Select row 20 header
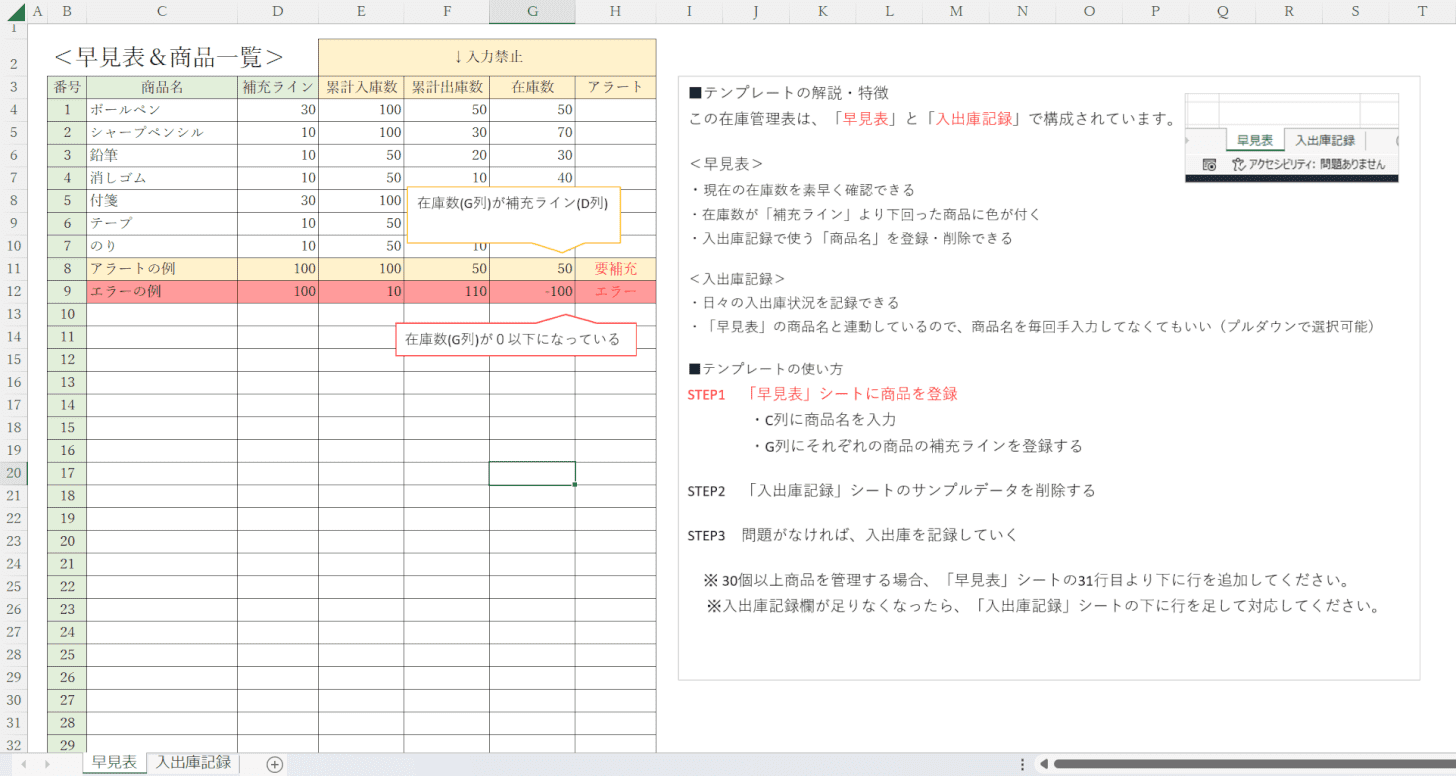The image size is (1456, 776). pyautogui.click(x=13, y=473)
